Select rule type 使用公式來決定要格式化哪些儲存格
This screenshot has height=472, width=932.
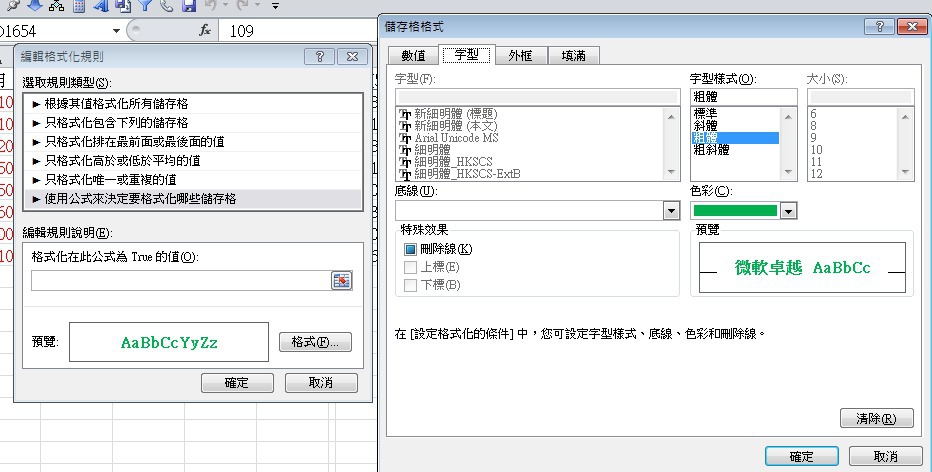coord(193,199)
